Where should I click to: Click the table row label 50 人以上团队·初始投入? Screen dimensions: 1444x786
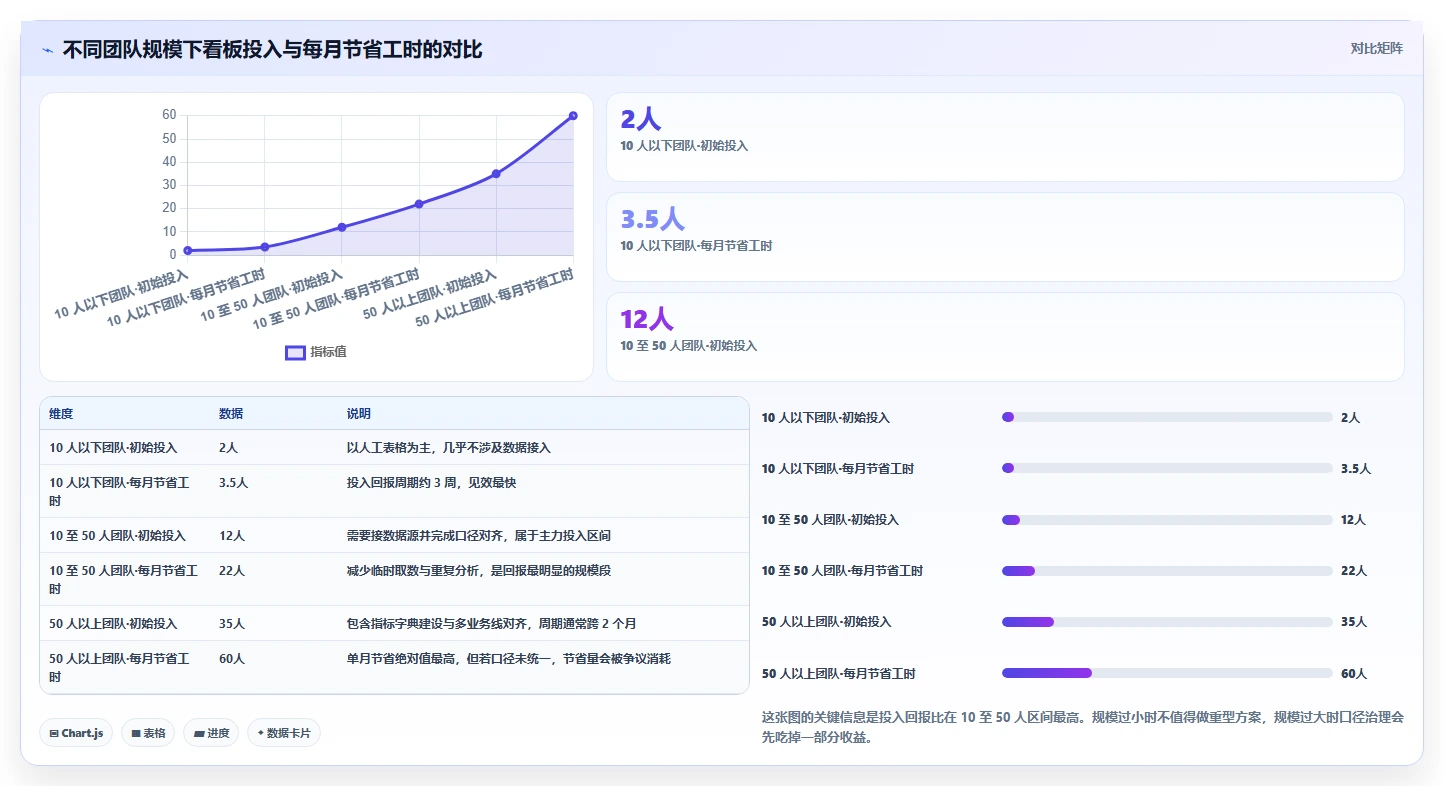(x=113, y=624)
